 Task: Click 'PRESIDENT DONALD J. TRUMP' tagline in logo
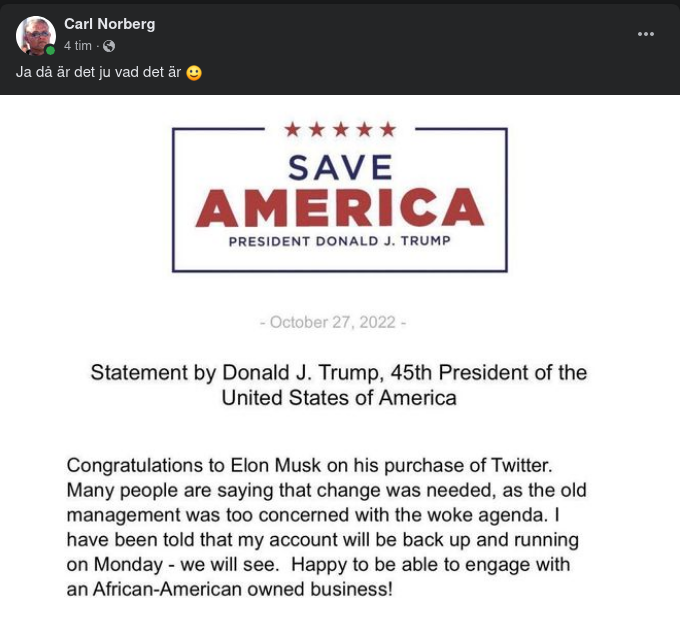[339, 242]
